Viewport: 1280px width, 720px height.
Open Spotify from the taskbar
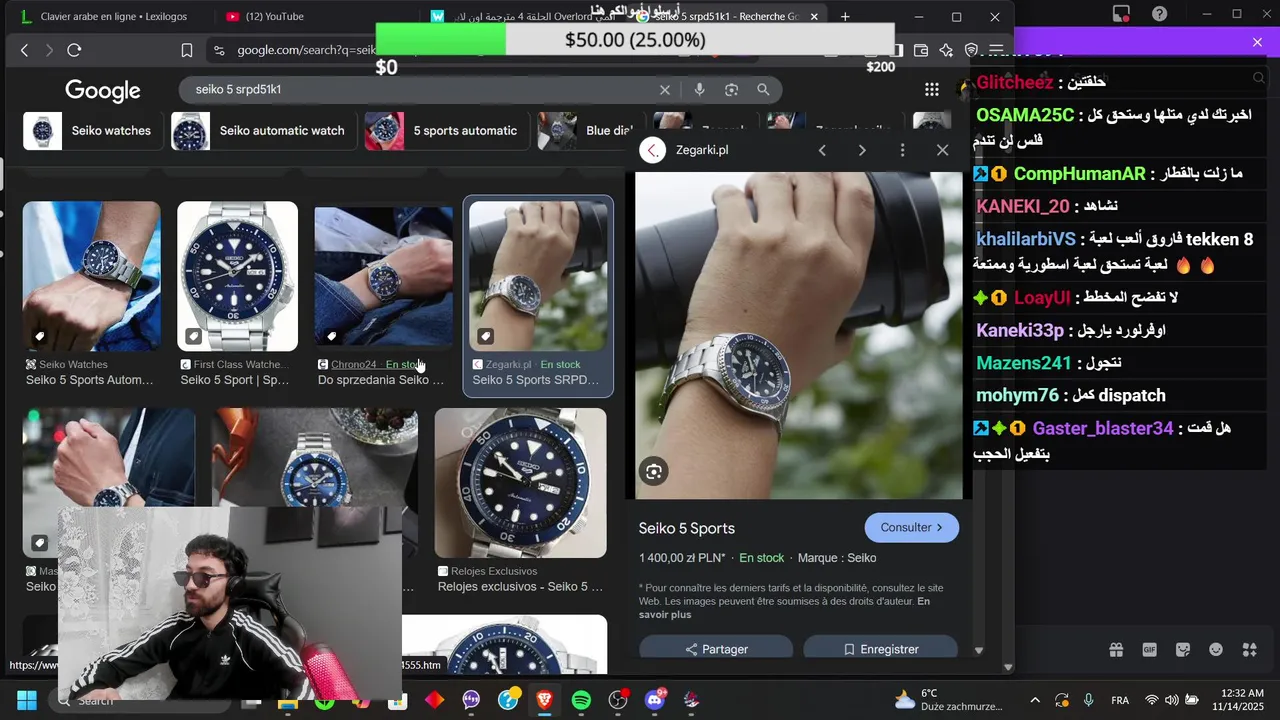pos(581,700)
